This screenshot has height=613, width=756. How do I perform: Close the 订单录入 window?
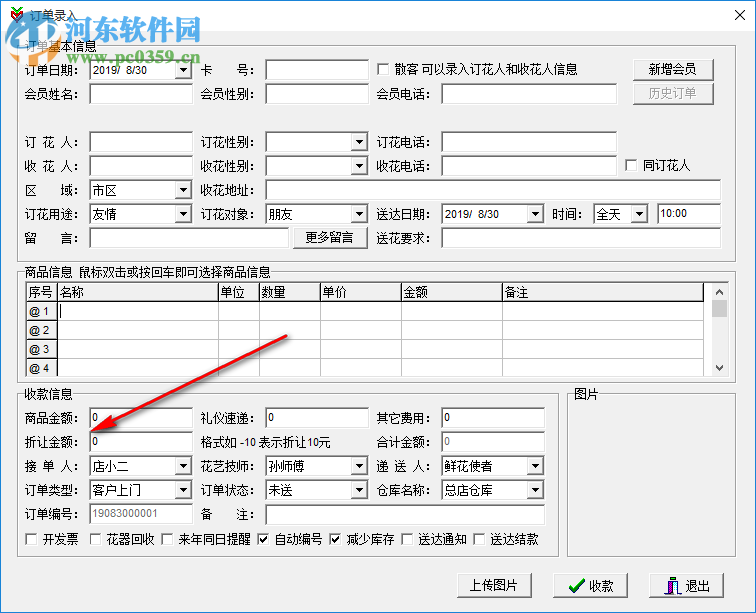pyautogui.click(x=740, y=15)
